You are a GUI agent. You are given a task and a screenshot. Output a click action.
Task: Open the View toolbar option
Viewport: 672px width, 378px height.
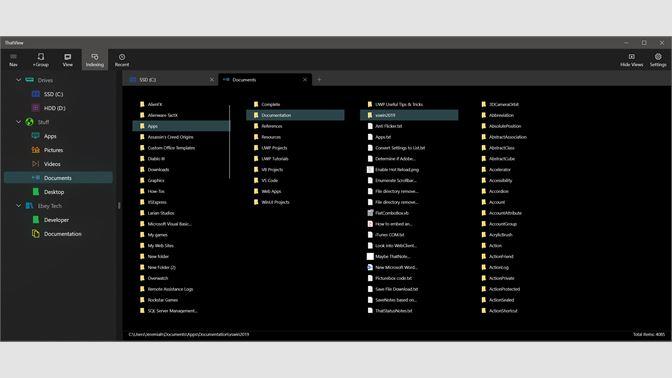[67, 60]
